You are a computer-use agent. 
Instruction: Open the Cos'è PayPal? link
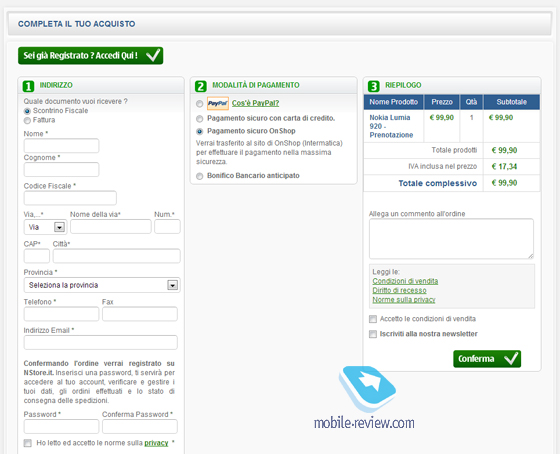tap(255, 103)
